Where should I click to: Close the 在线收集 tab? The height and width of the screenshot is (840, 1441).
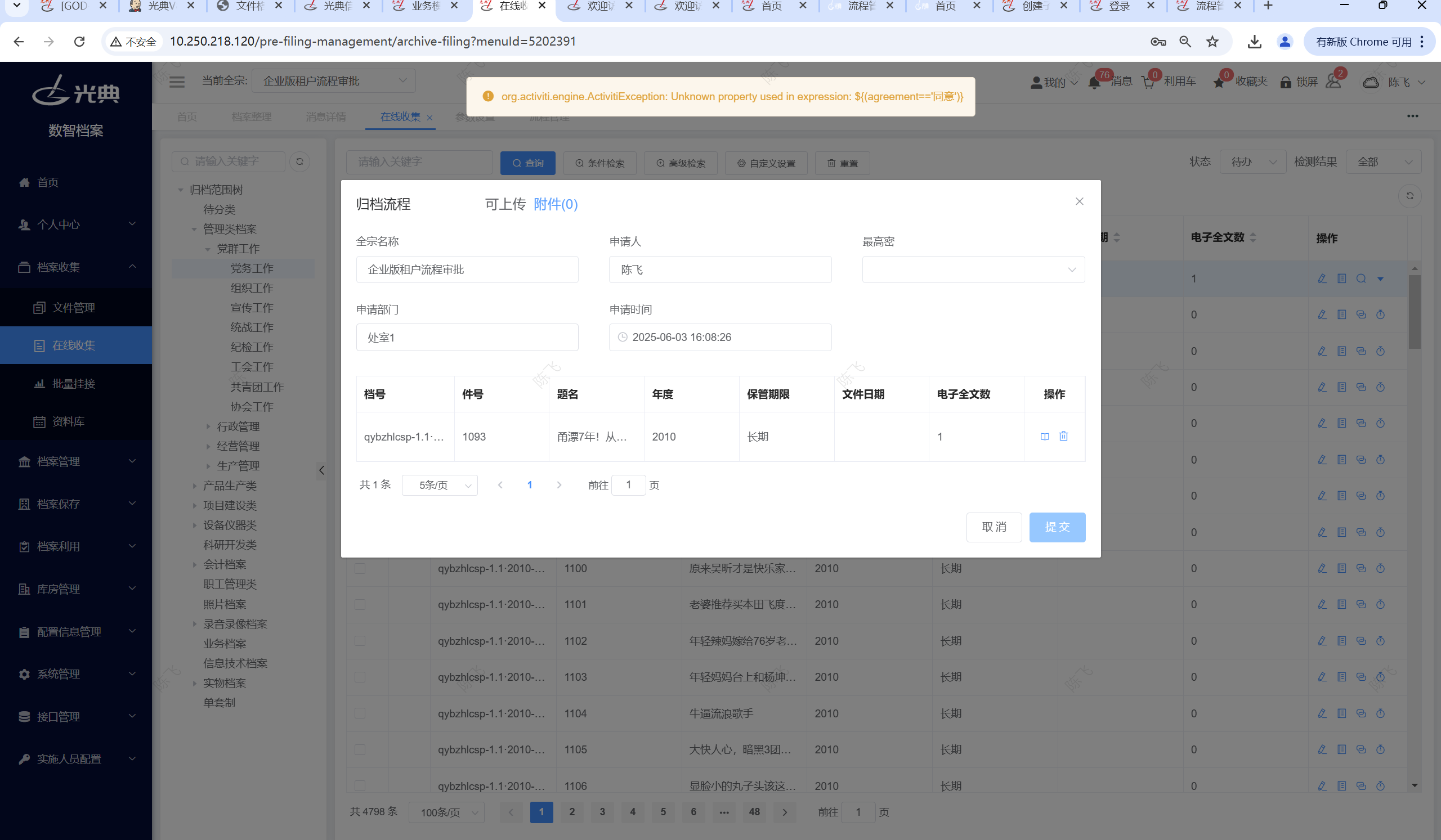point(429,118)
